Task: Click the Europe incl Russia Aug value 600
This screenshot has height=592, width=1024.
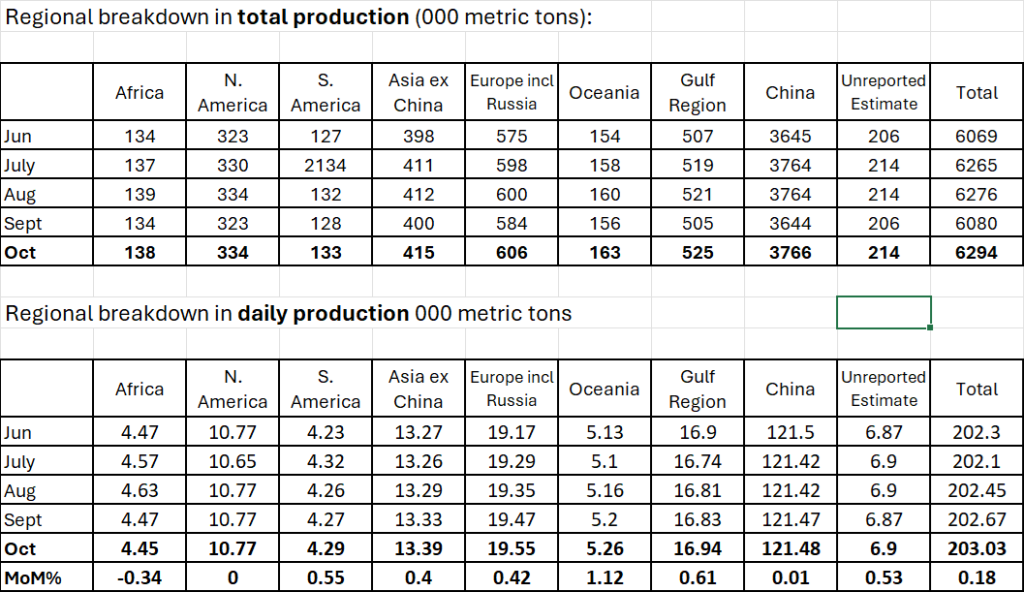Action: pyautogui.click(x=512, y=195)
